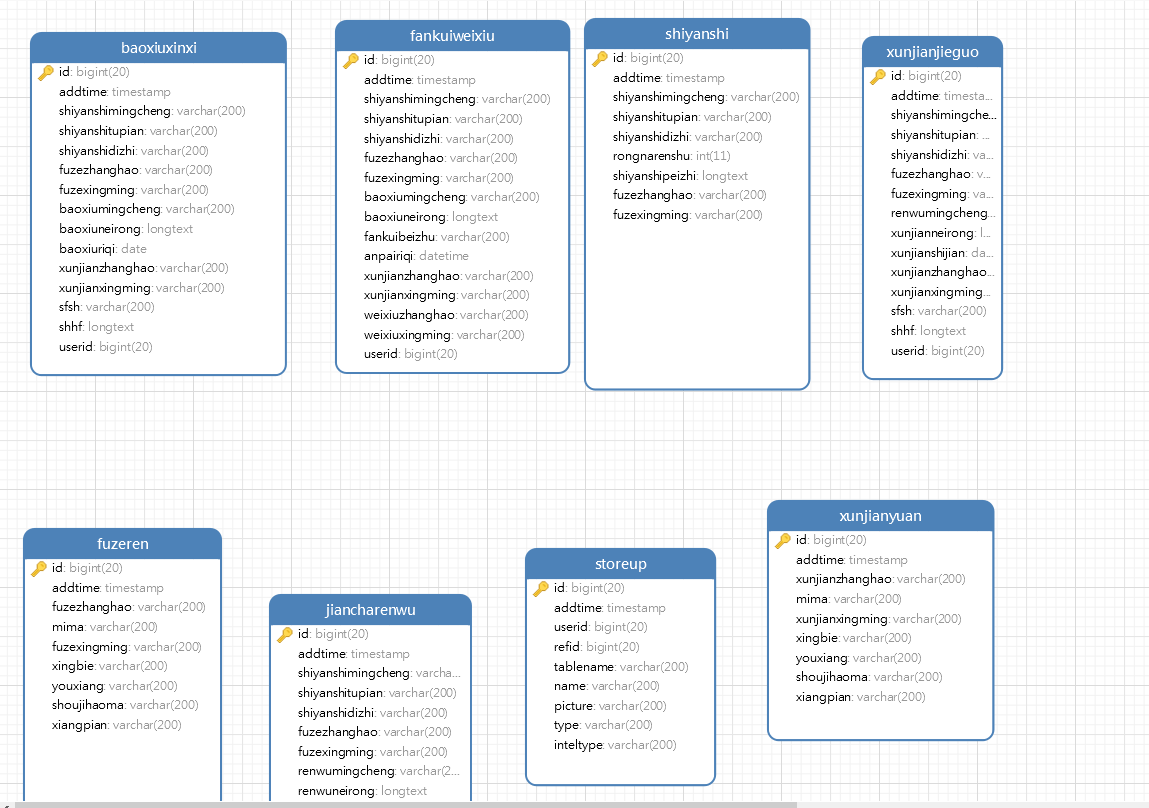Select type field in storeup table

click(603, 724)
